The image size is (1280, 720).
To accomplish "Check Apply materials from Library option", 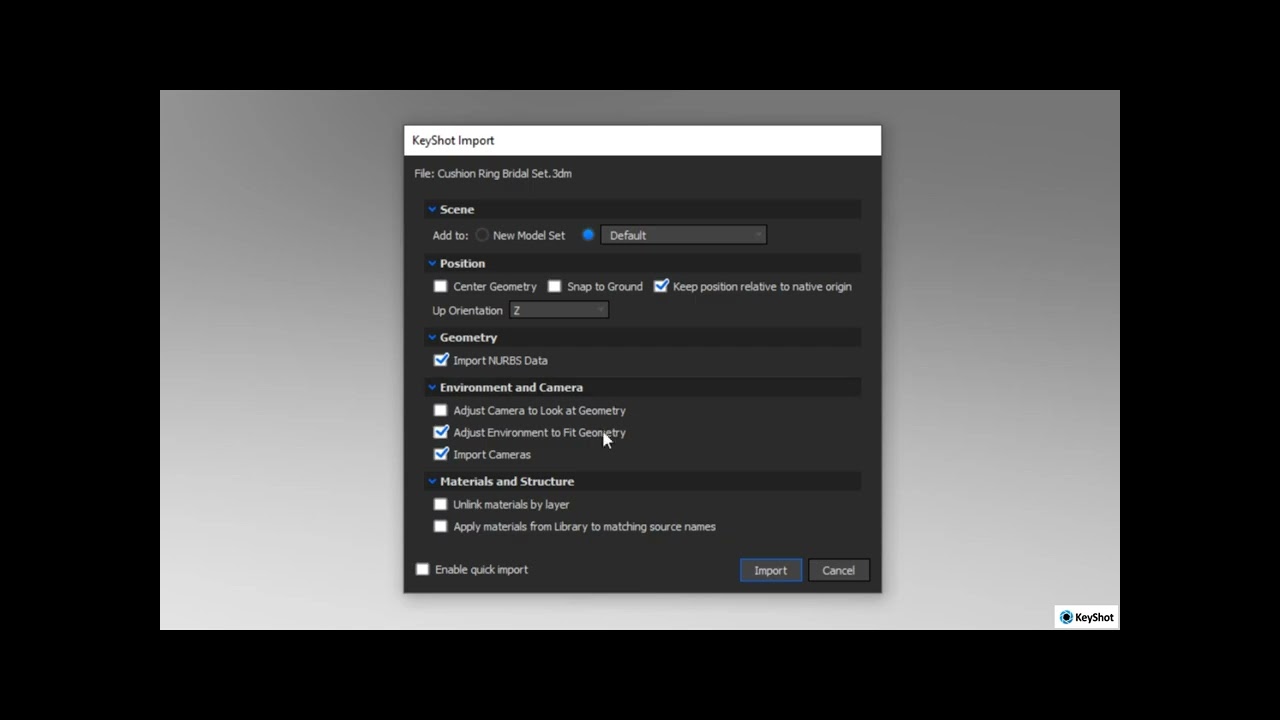I will (x=440, y=526).
